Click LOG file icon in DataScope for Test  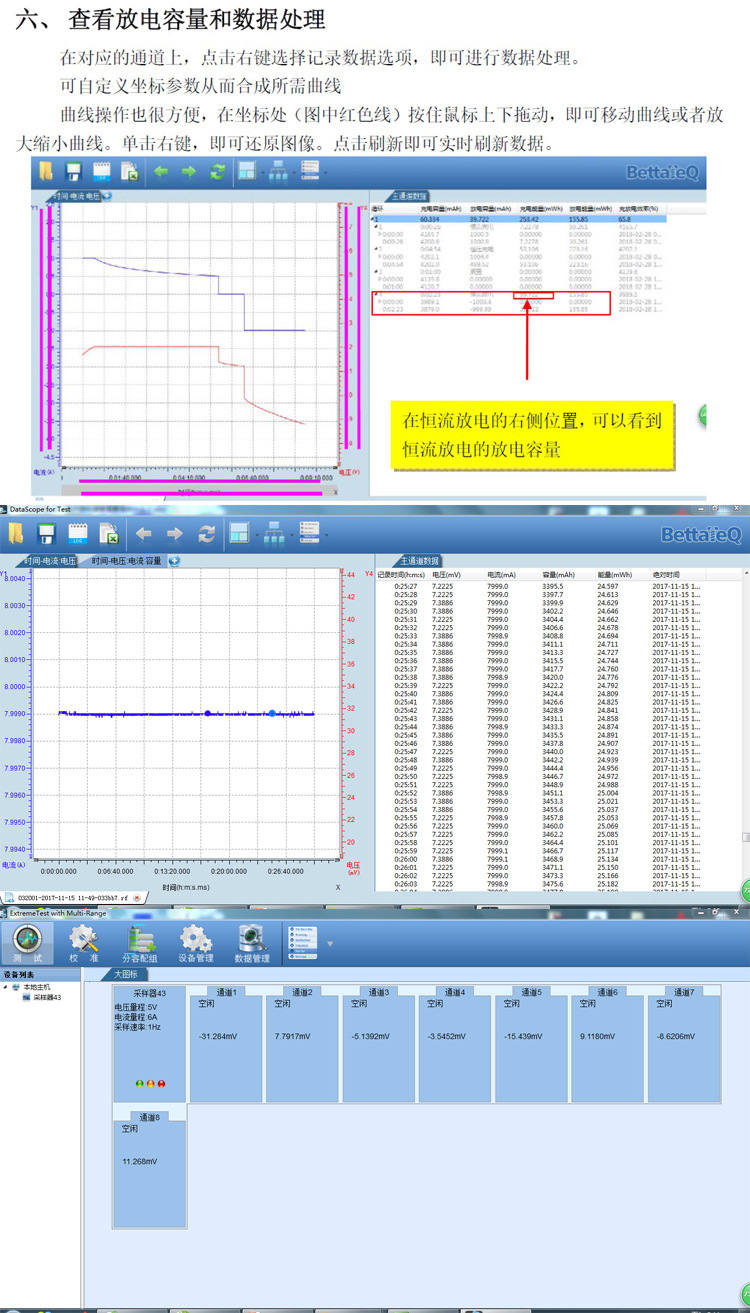point(77,533)
